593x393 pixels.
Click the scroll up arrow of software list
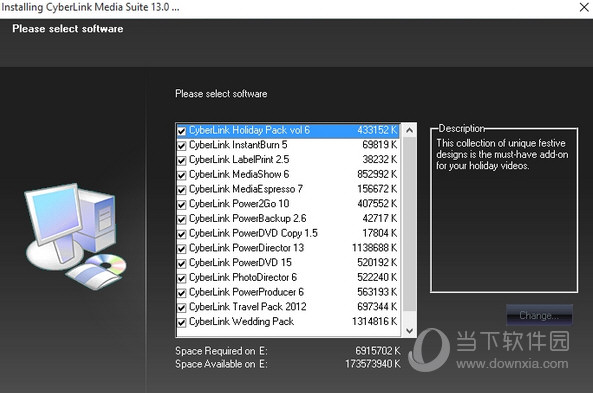(409, 130)
